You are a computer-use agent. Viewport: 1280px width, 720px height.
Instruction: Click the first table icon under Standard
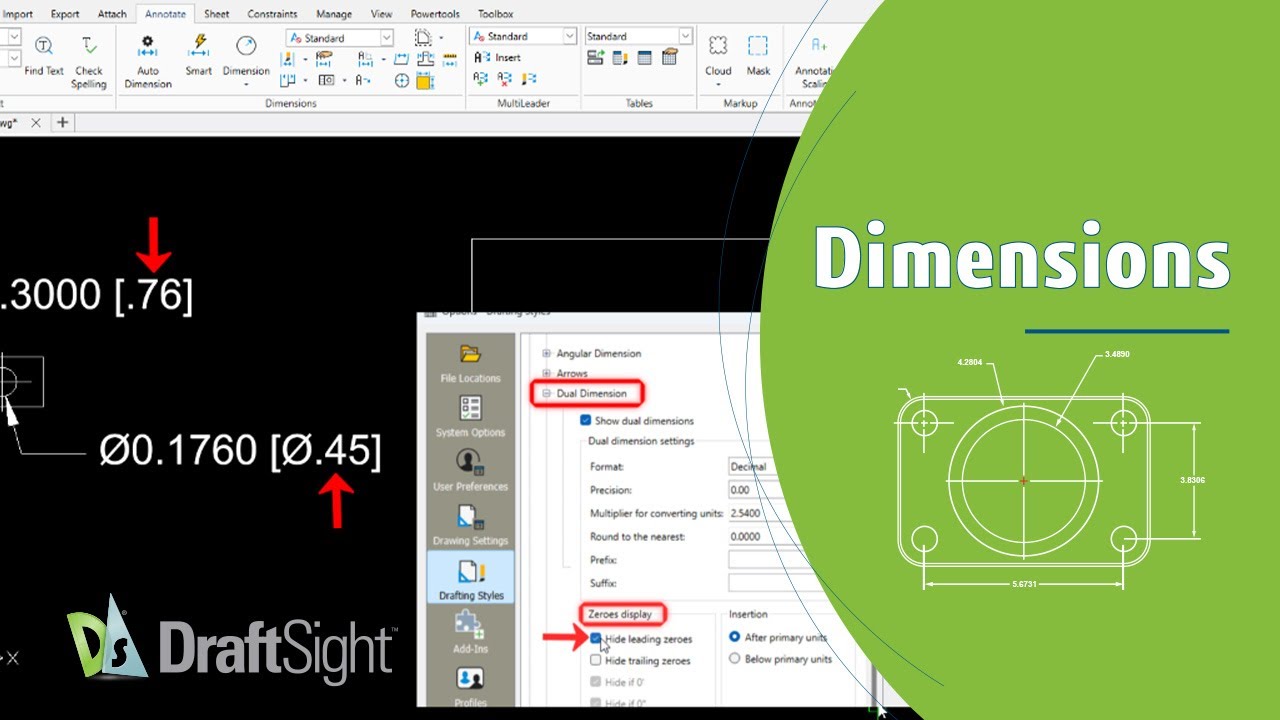(x=595, y=58)
